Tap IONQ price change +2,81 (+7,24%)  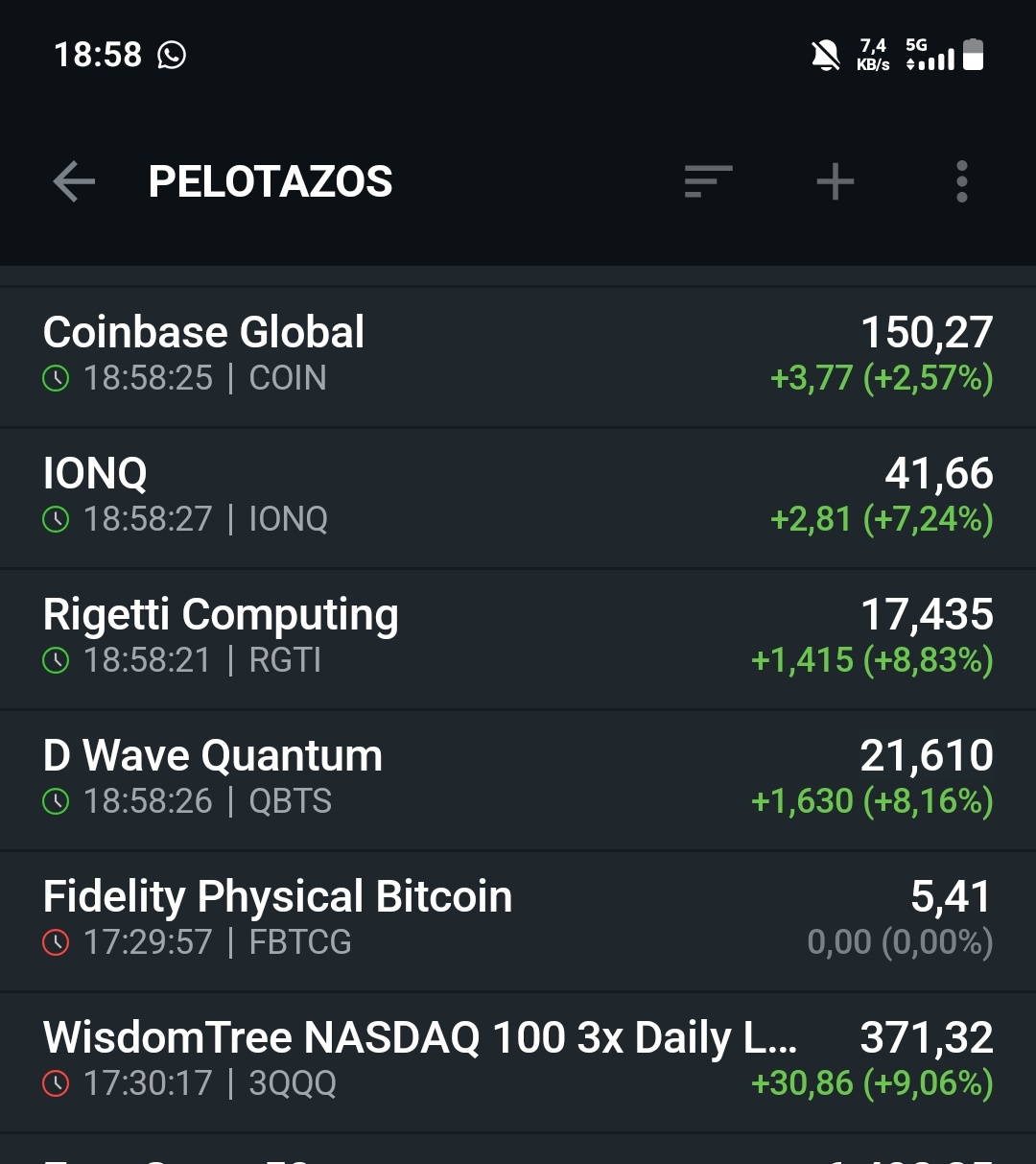coord(882,519)
